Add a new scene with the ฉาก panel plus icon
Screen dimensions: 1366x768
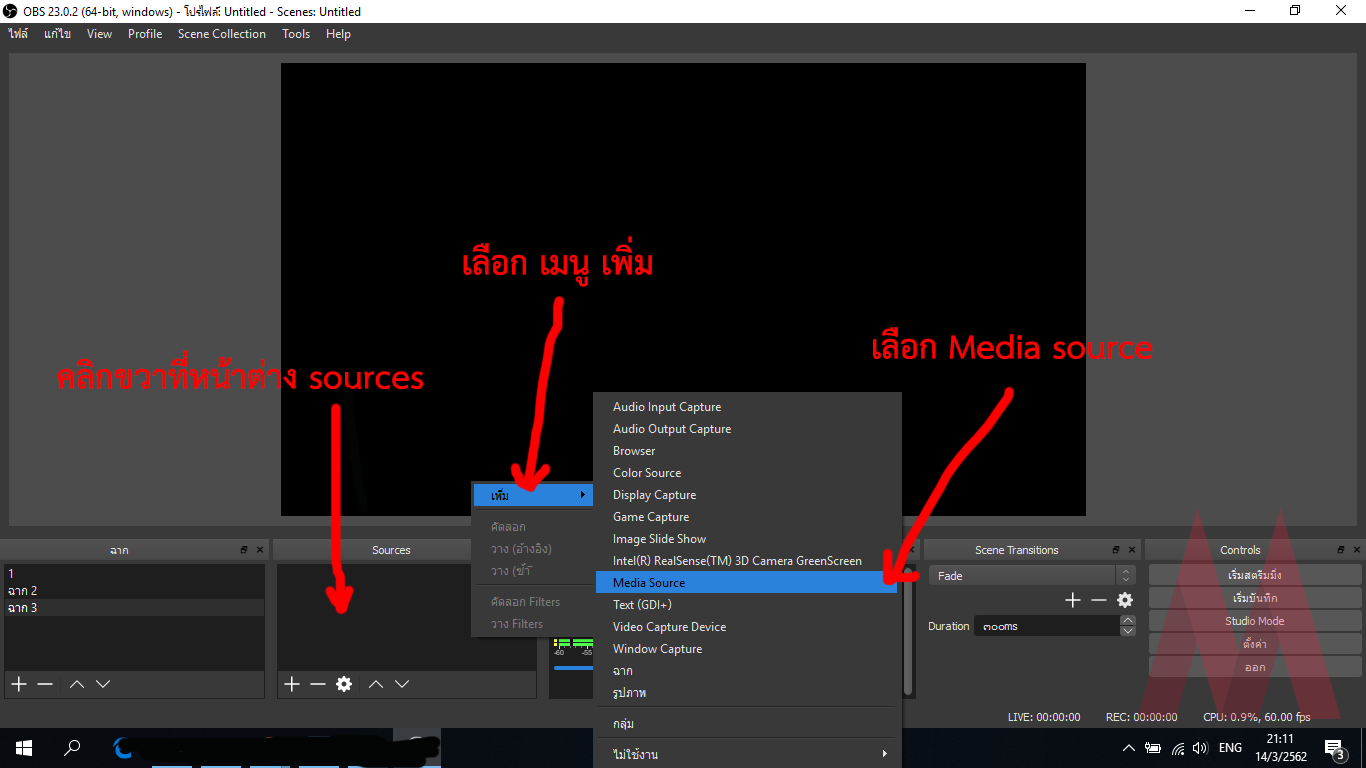[18, 684]
